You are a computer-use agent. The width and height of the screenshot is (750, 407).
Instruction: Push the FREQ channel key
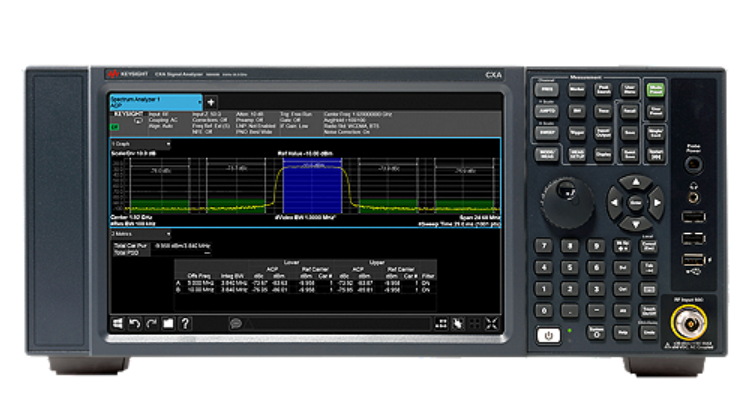(547, 89)
